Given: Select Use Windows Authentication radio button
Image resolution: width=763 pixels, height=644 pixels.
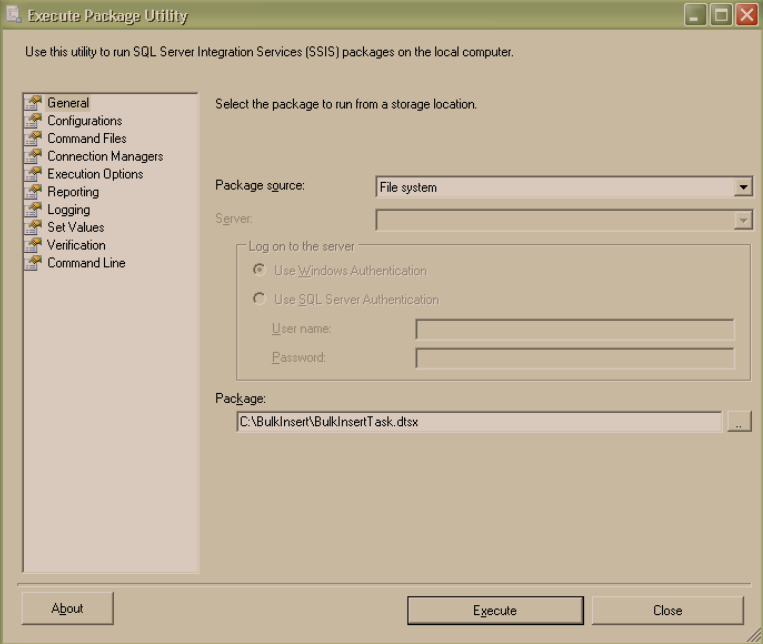Looking at the screenshot, I should point(259,270).
